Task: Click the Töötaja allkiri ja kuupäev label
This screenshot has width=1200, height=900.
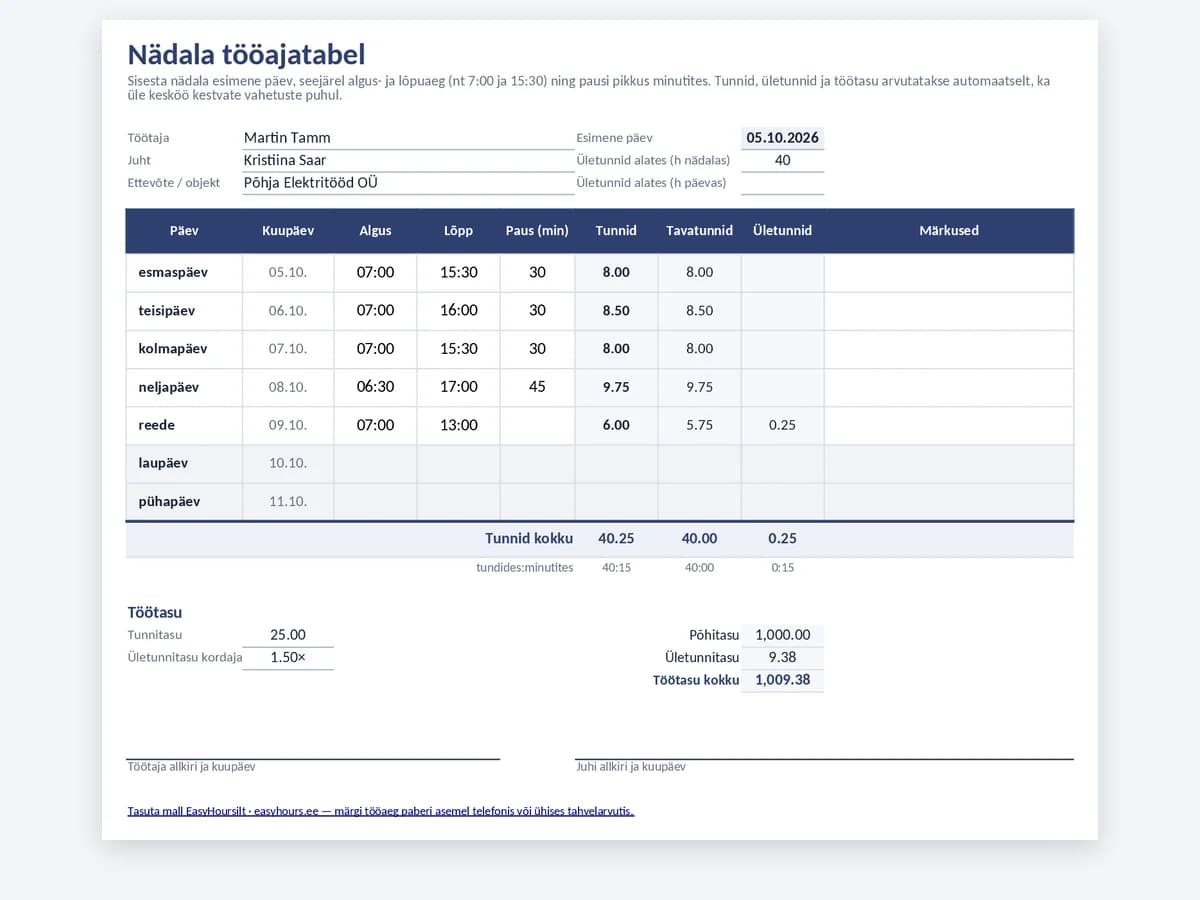Action: pos(191,767)
